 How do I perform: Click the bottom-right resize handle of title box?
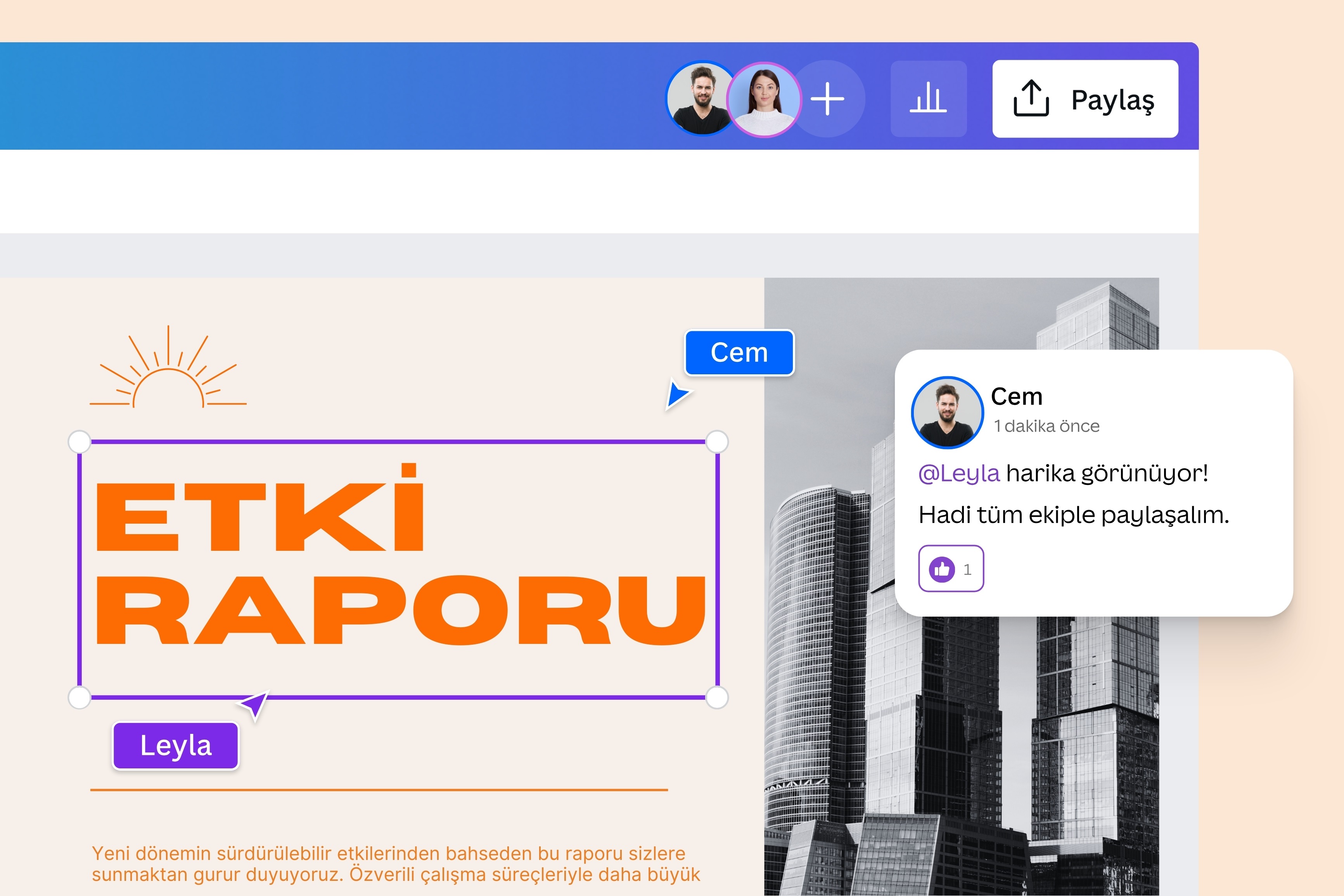tap(717, 698)
